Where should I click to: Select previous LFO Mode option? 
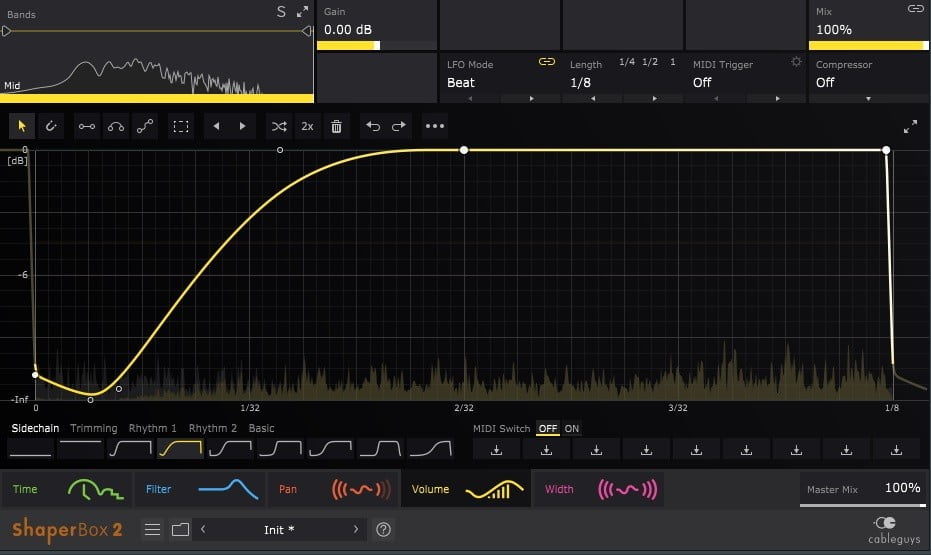pyautogui.click(x=470, y=99)
